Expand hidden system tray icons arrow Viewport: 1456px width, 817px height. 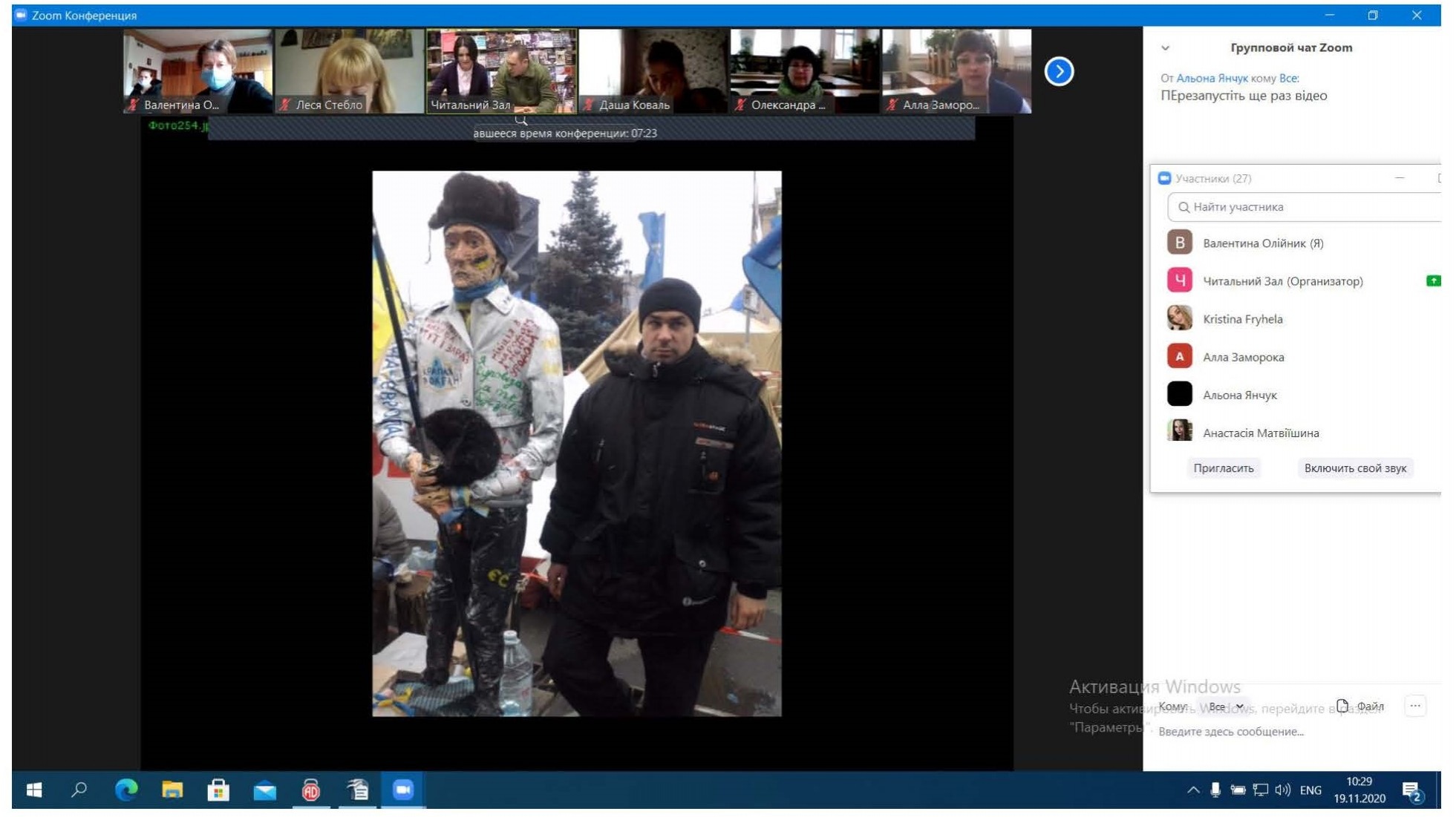[1192, 790]
